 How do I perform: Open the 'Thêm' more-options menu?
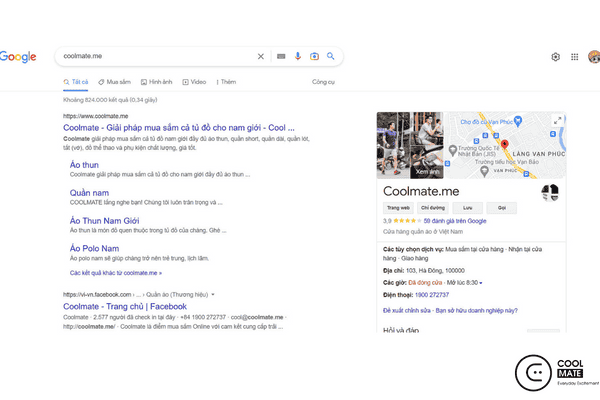point(226,81)
